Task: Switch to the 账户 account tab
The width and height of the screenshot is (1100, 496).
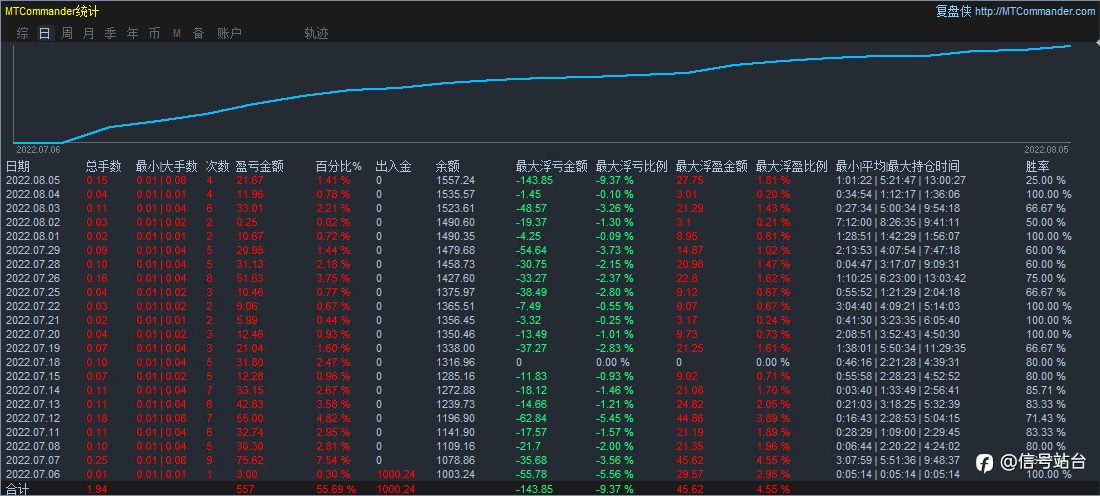Action: pyautogui.click(x=229, y=33)
